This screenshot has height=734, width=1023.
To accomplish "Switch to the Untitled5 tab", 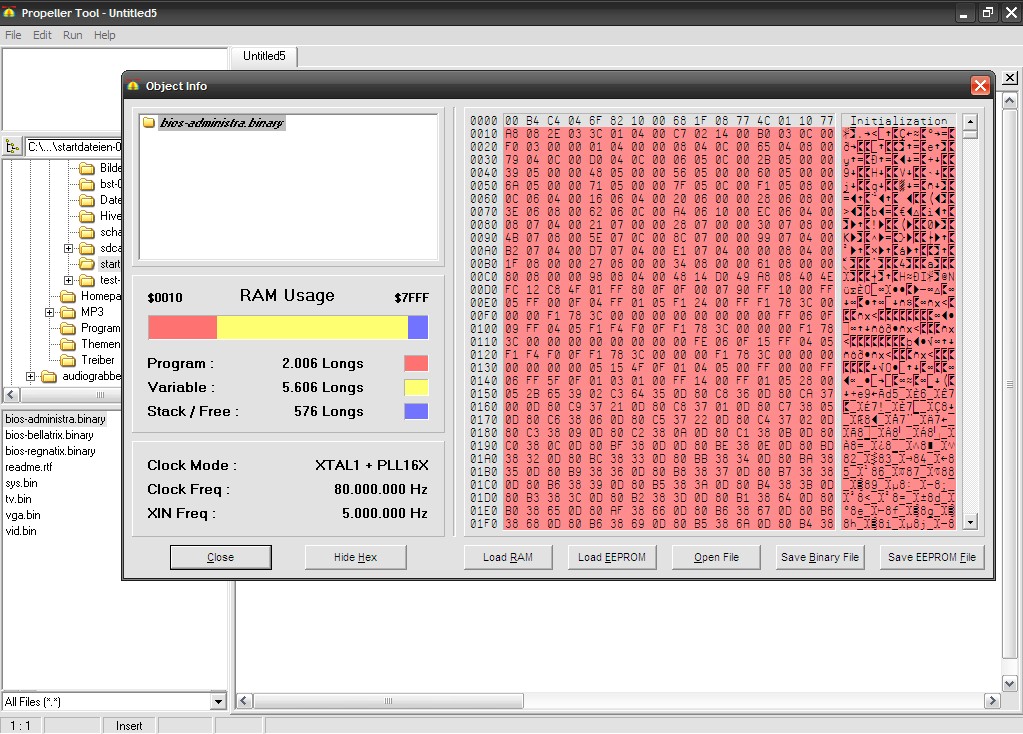I will pyautogui.click(x=264, y=56).
